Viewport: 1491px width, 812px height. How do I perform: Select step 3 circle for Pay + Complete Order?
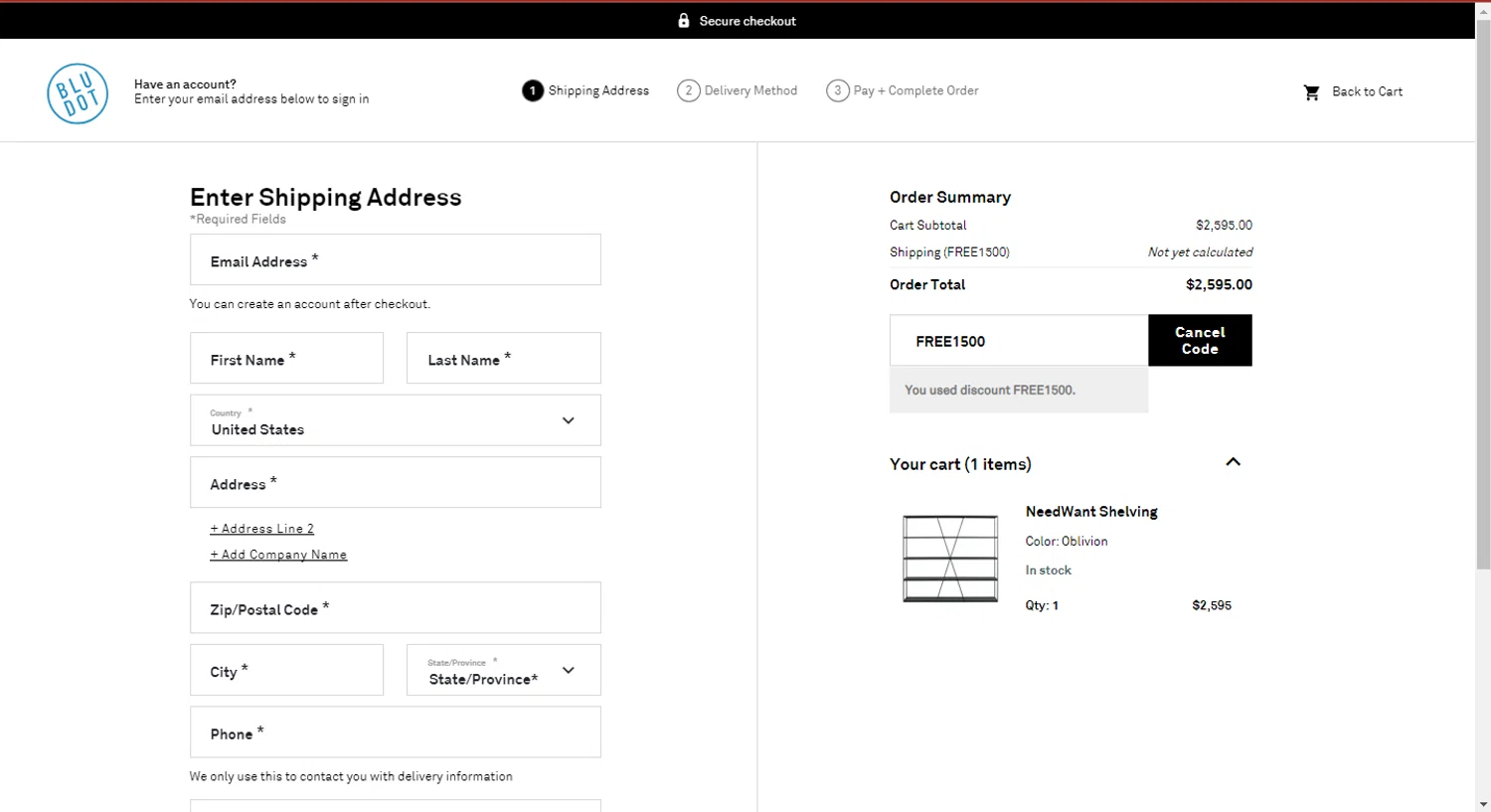(838, 90)
